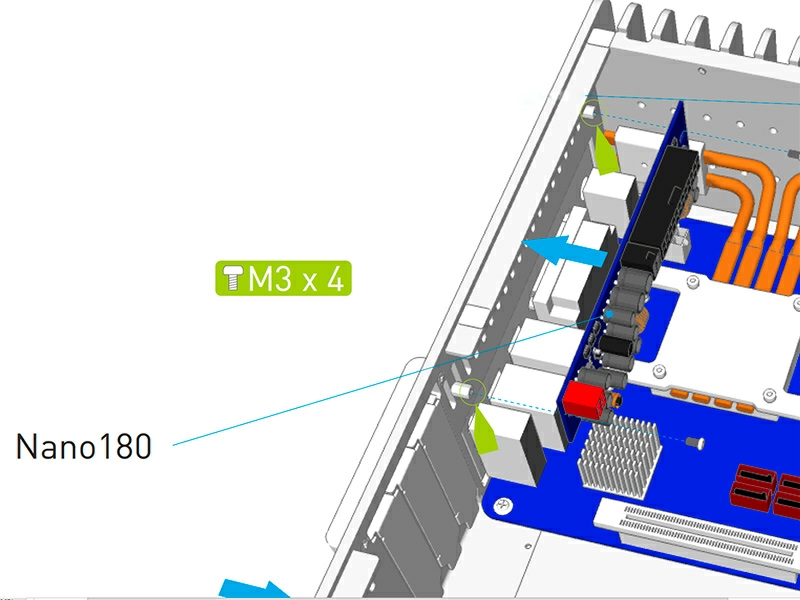800x600 pixels.
Task: Select the circled standoff at the lower mount
Action: click(x=469, y=390)
